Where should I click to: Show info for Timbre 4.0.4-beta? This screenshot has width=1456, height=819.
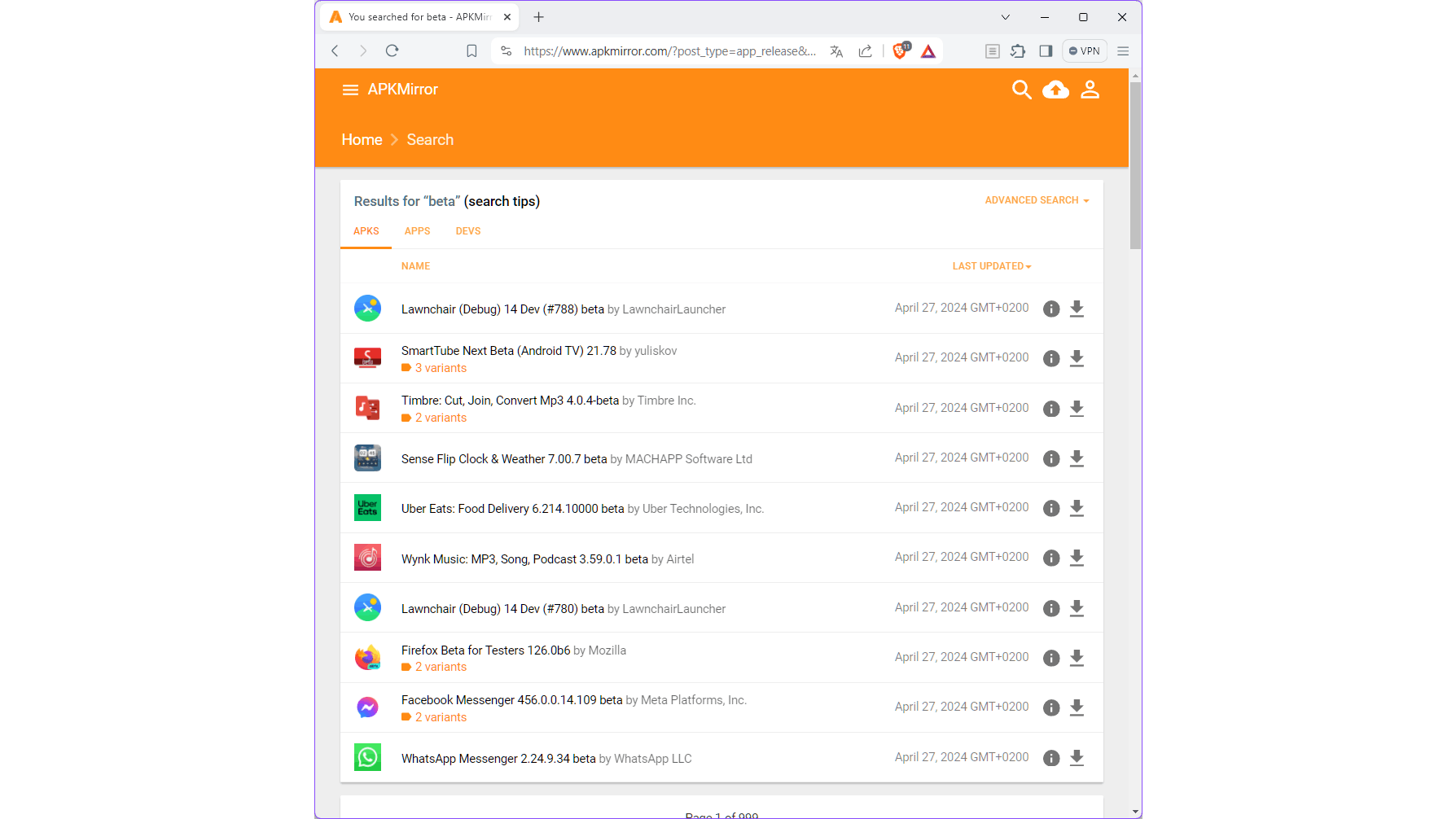(x=1051, y=409)
